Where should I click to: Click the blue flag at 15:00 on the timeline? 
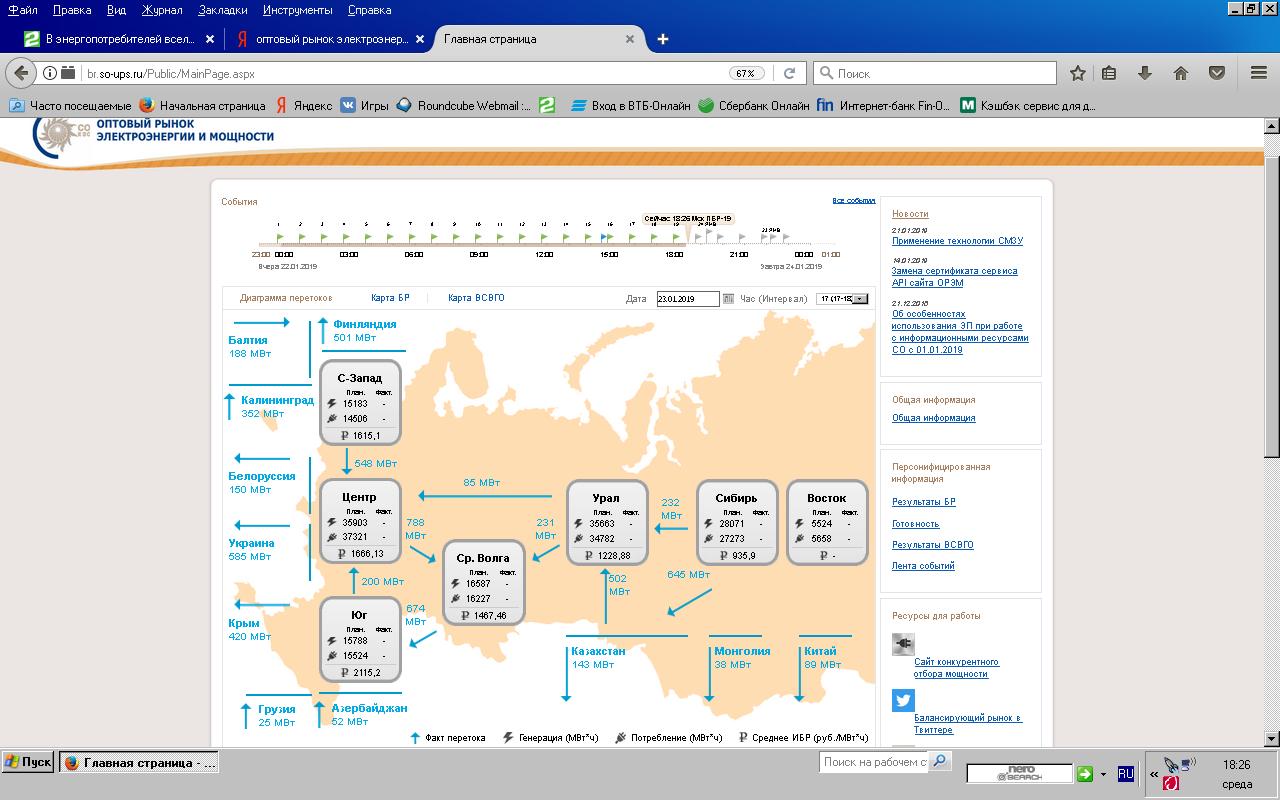click(x=606, y=238)
